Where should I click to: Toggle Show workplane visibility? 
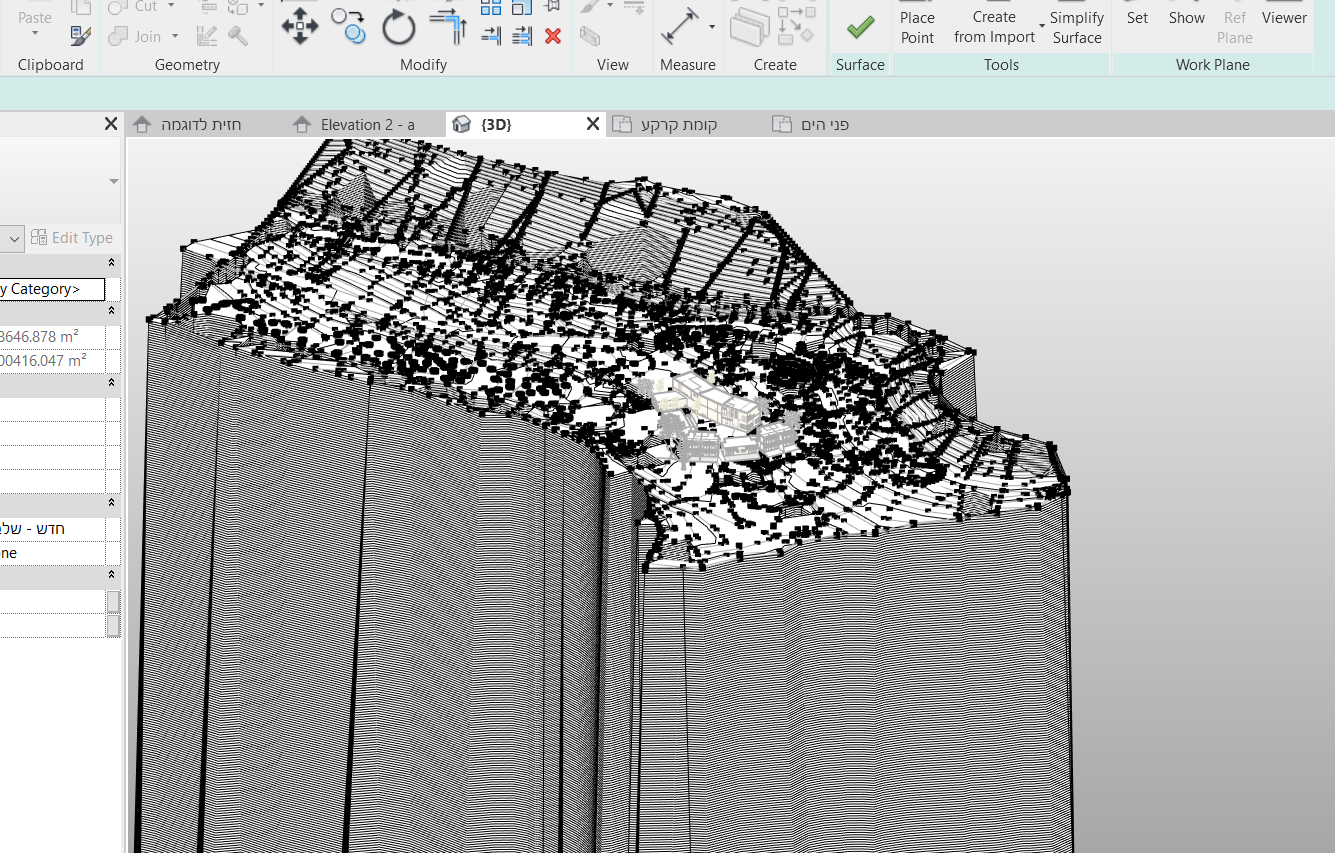[x=1186, y=17]
